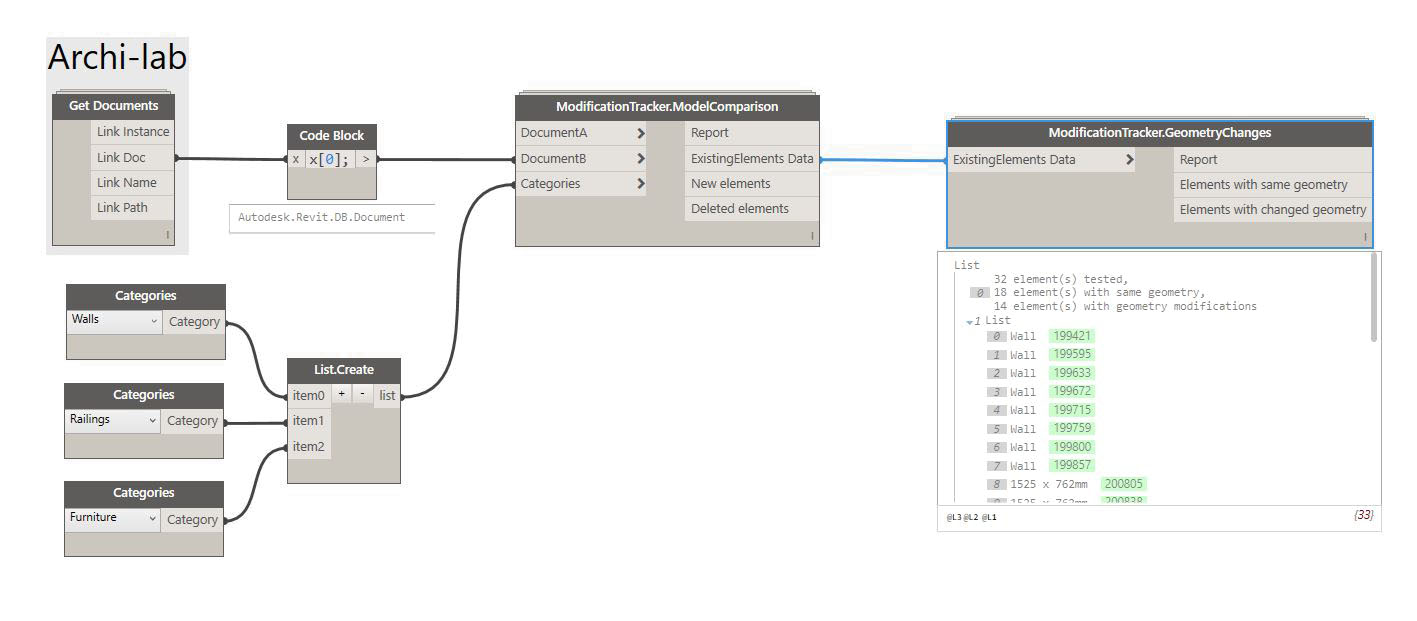Viewport: 1417px width, 621px height.
Task: Click element ID 200805 in preview
Action: (x=1123, y=484)
